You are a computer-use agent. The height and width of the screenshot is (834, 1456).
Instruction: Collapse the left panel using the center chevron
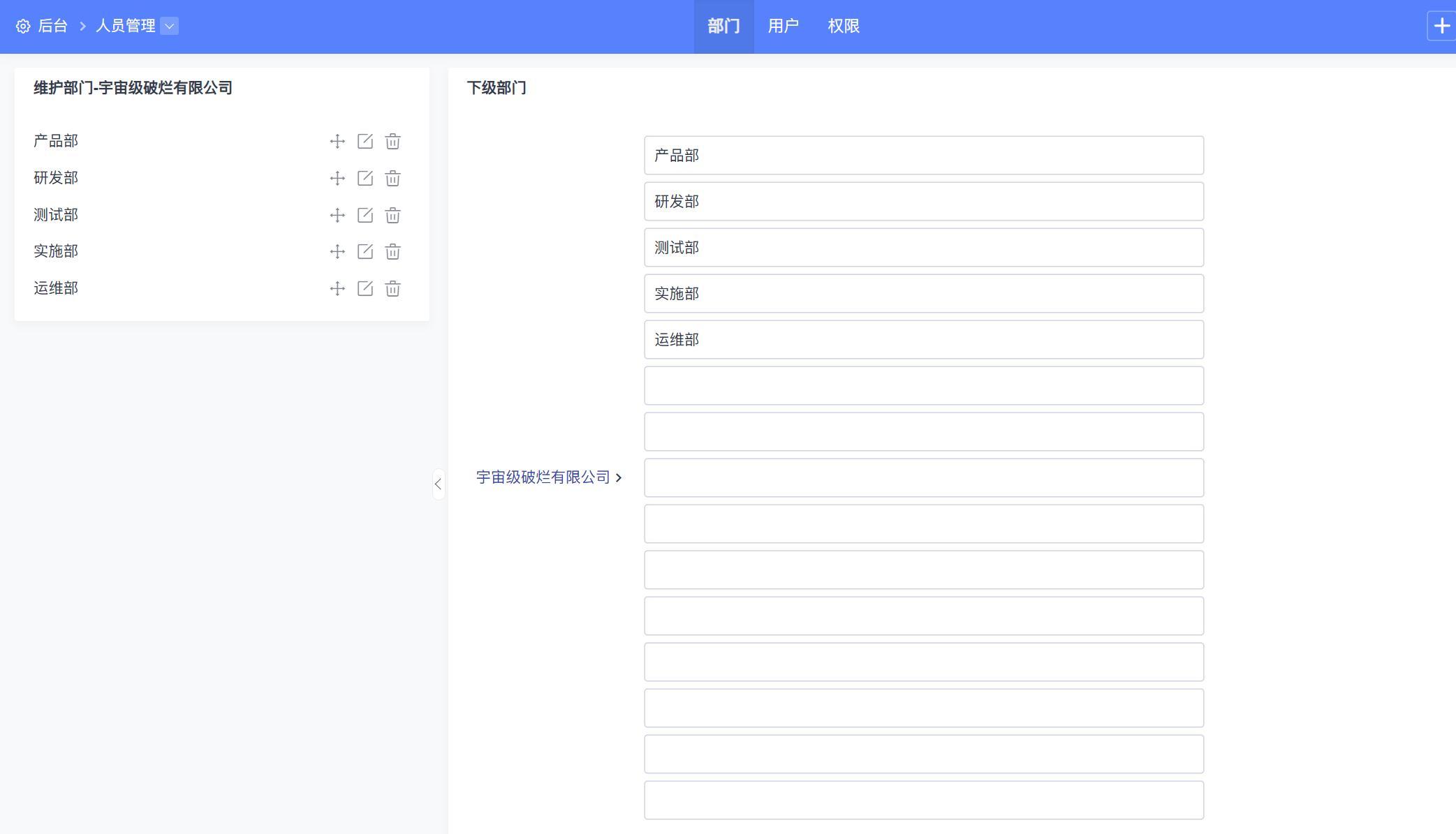[x=439, y=484]
